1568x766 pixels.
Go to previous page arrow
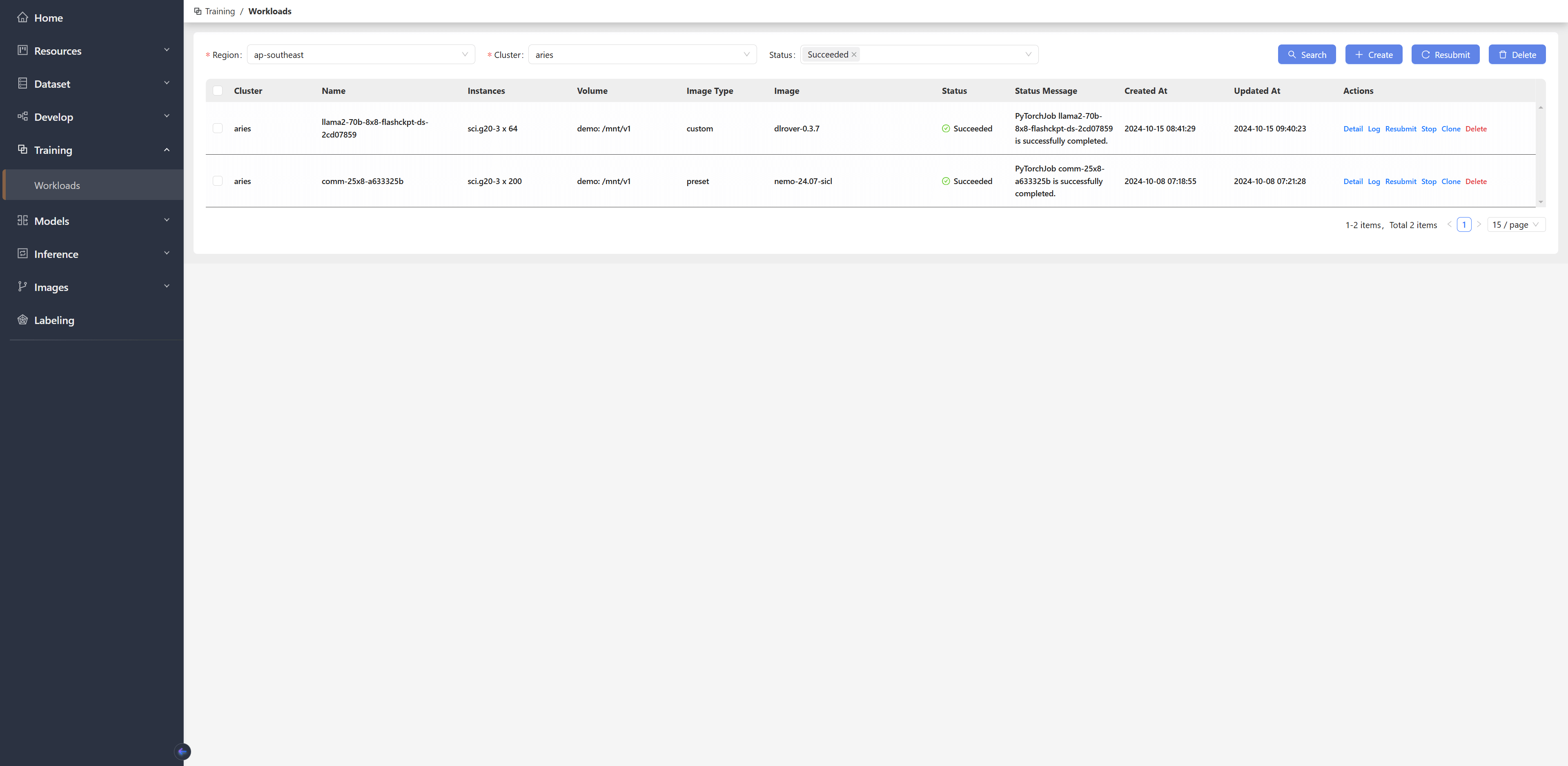(1449, 224)
